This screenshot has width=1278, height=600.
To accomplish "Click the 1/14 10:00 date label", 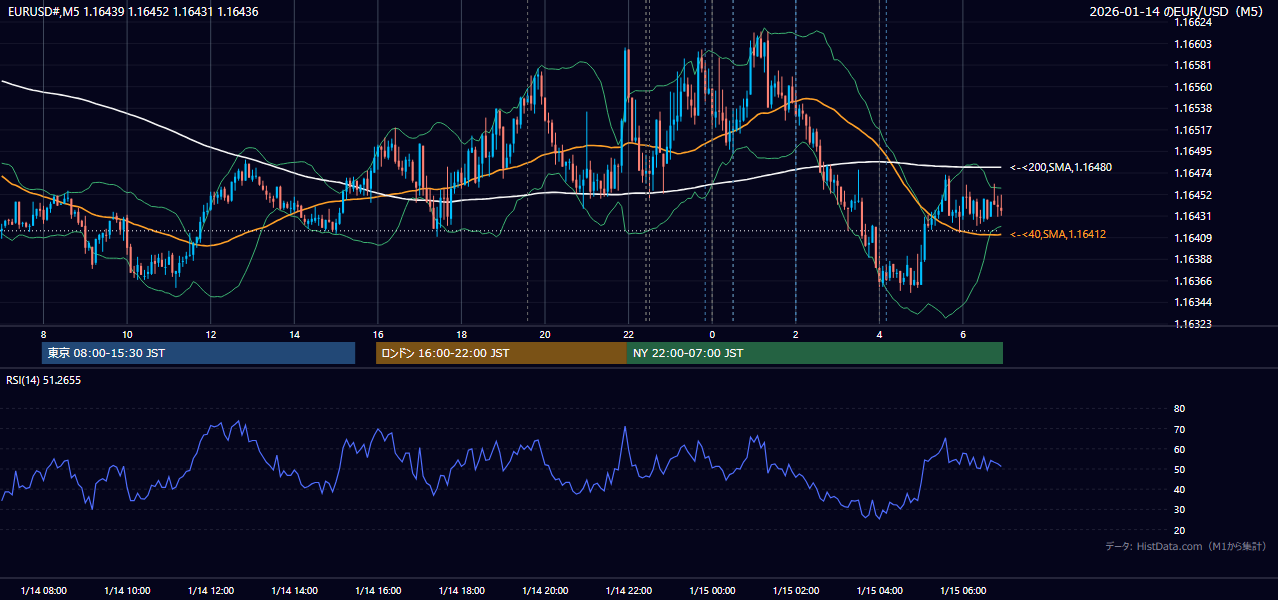I will [127, 591].
